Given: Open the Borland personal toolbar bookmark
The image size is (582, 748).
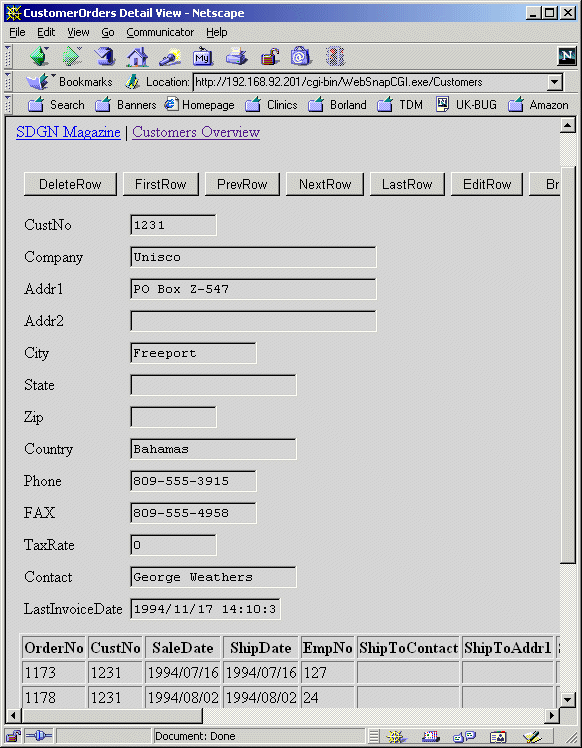Looking at the screenshot, I should pyautogui.click(x=337, y=105).
